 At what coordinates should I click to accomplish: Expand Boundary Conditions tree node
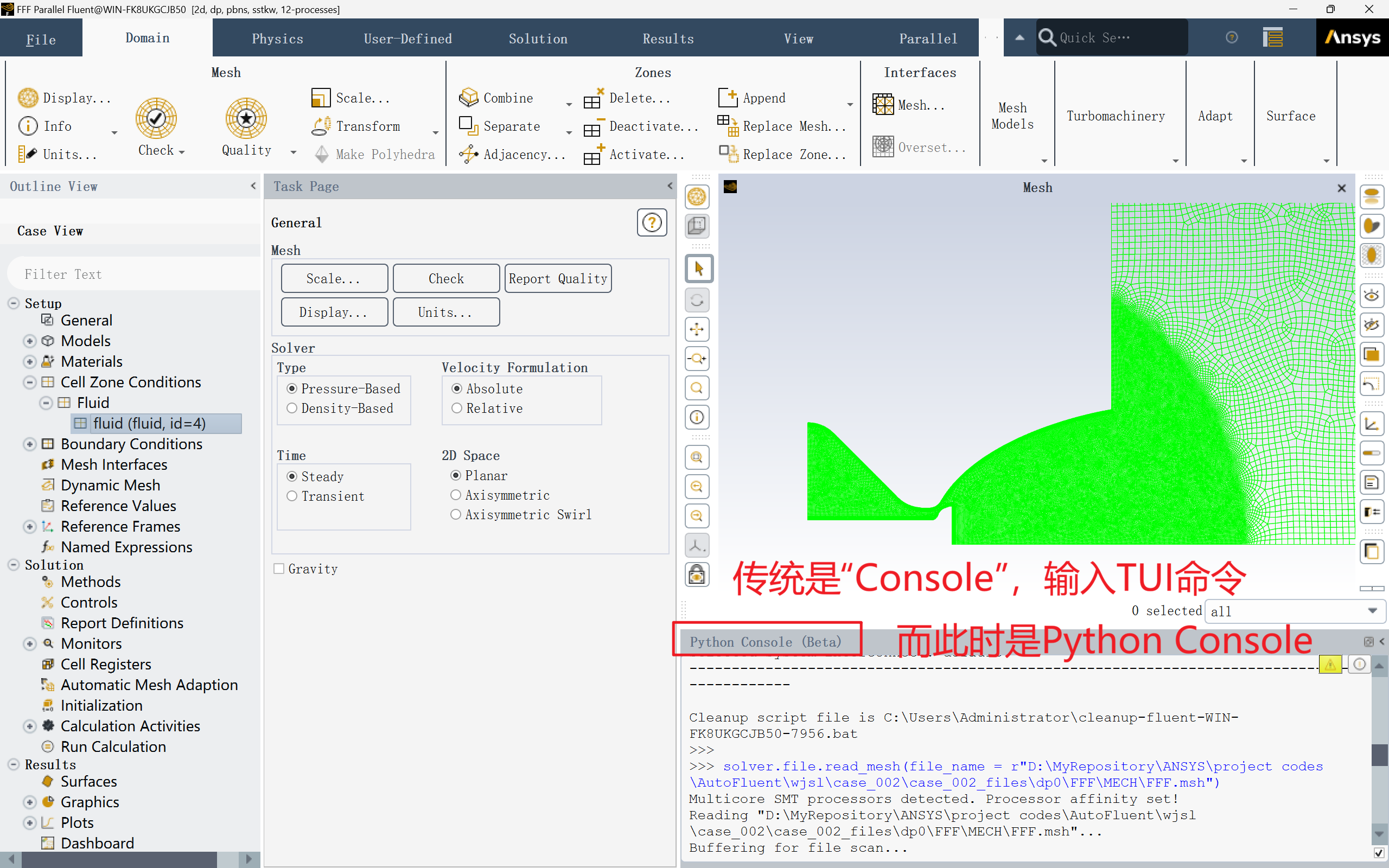pos(30,445)
